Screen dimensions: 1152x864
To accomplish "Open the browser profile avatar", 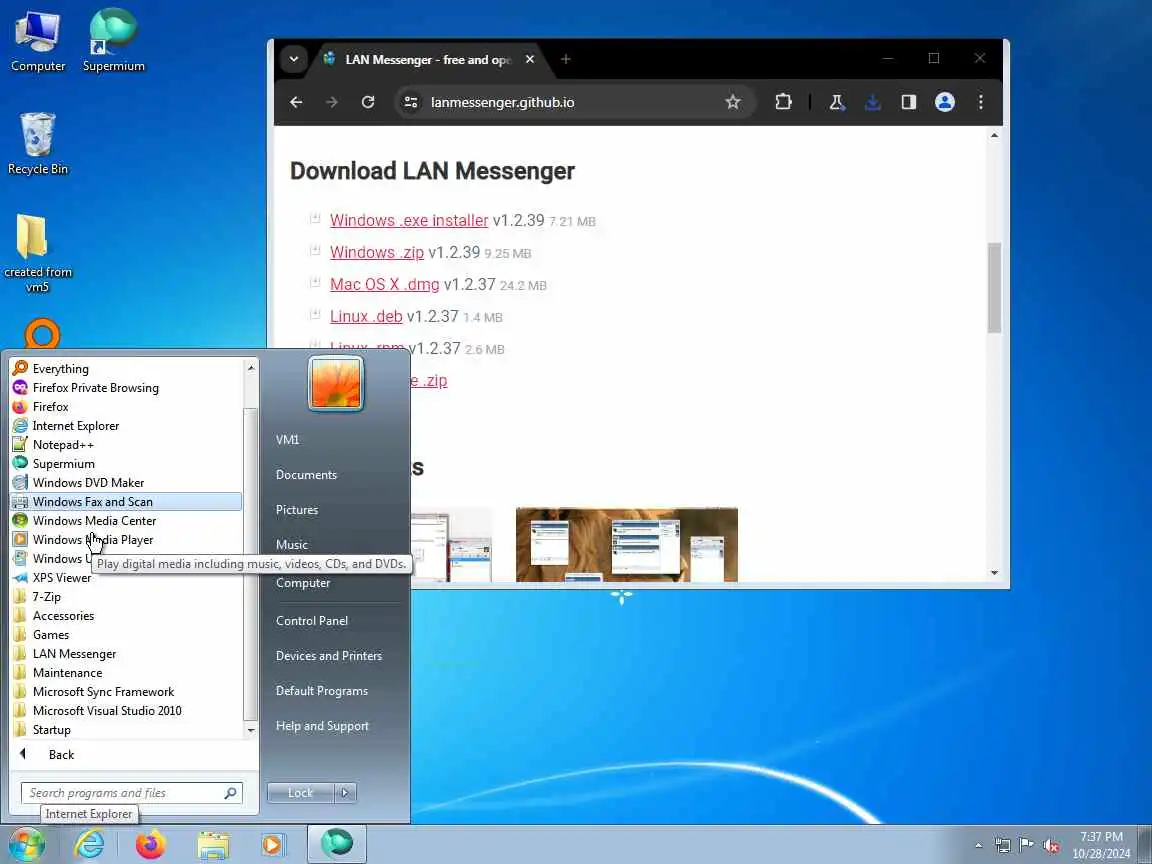I will coord(945,102).
